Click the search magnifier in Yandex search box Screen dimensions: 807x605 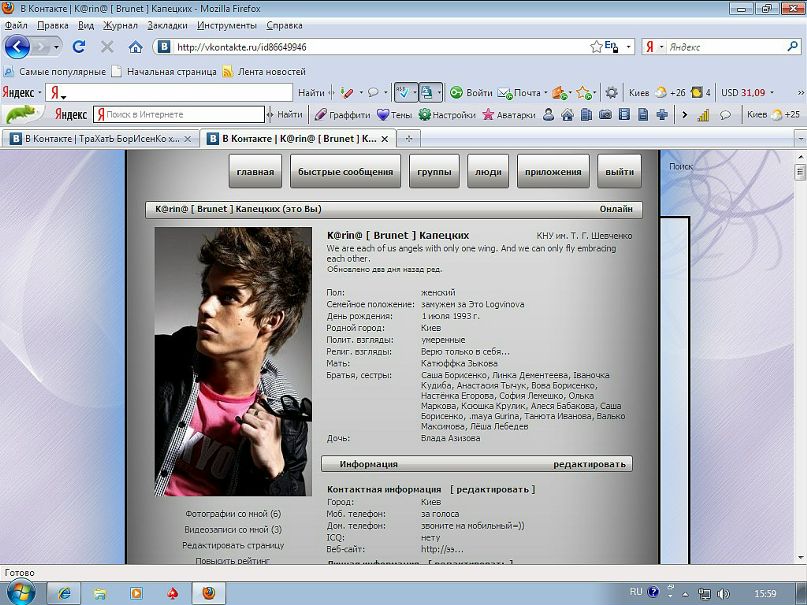(792, 47)
